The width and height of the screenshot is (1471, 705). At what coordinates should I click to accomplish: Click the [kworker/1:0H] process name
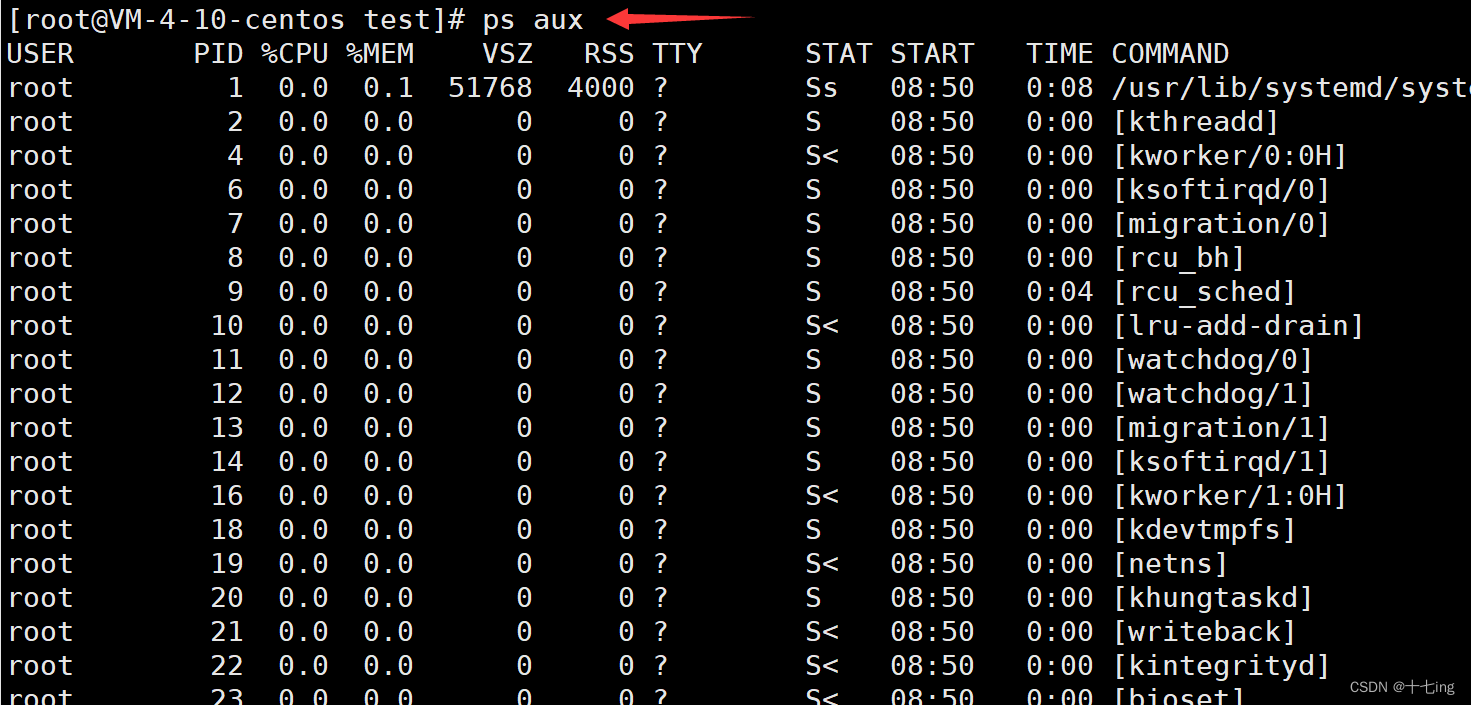pyautogui.click(x=1230, y=496)
